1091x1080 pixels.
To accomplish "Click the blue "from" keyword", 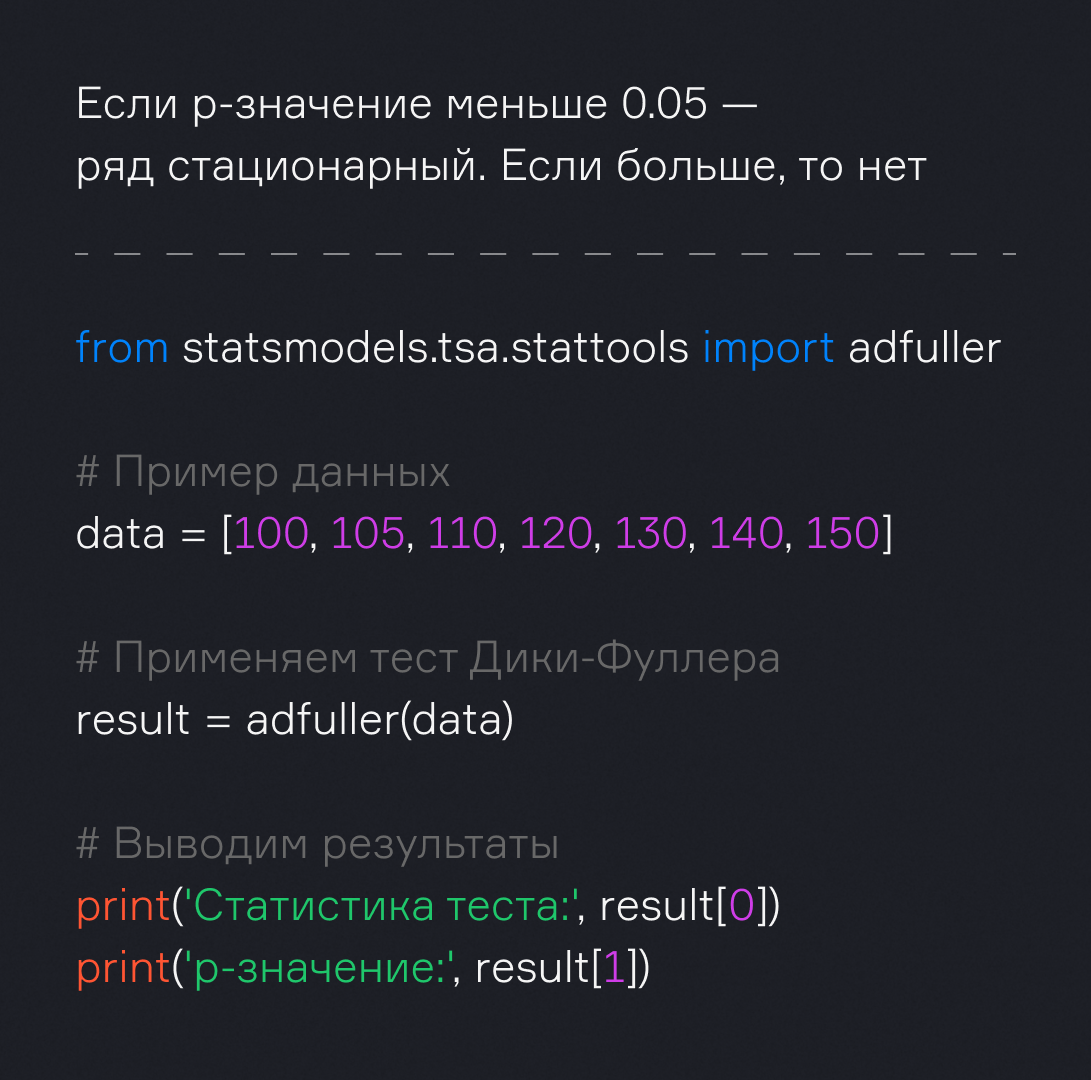I will point(122,348).
